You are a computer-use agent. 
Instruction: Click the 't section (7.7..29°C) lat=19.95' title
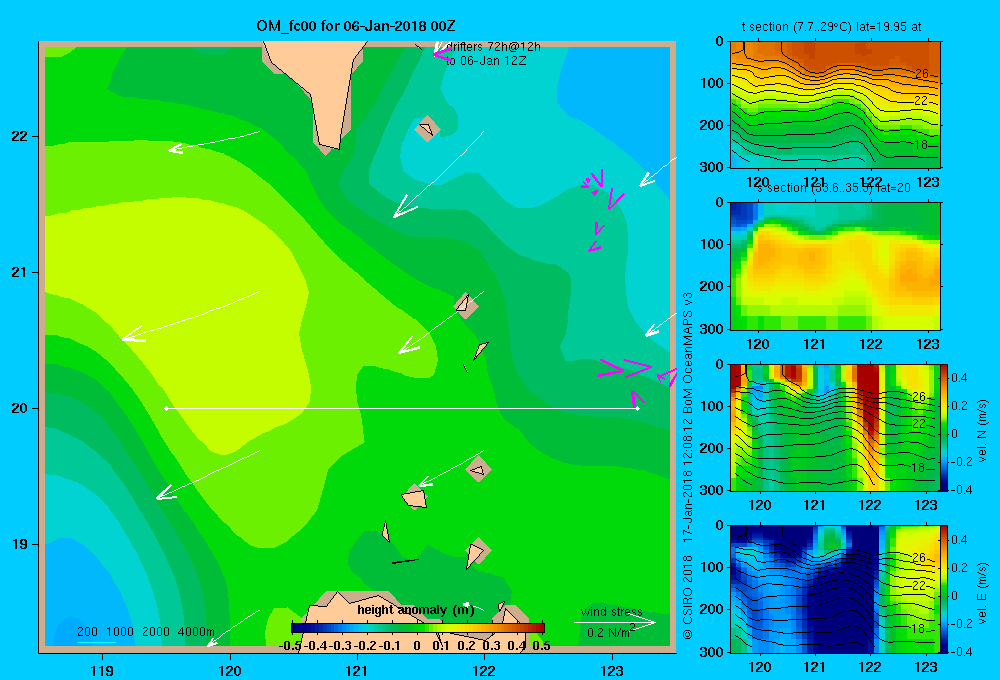pyautogui.click(x=831, y=27)
